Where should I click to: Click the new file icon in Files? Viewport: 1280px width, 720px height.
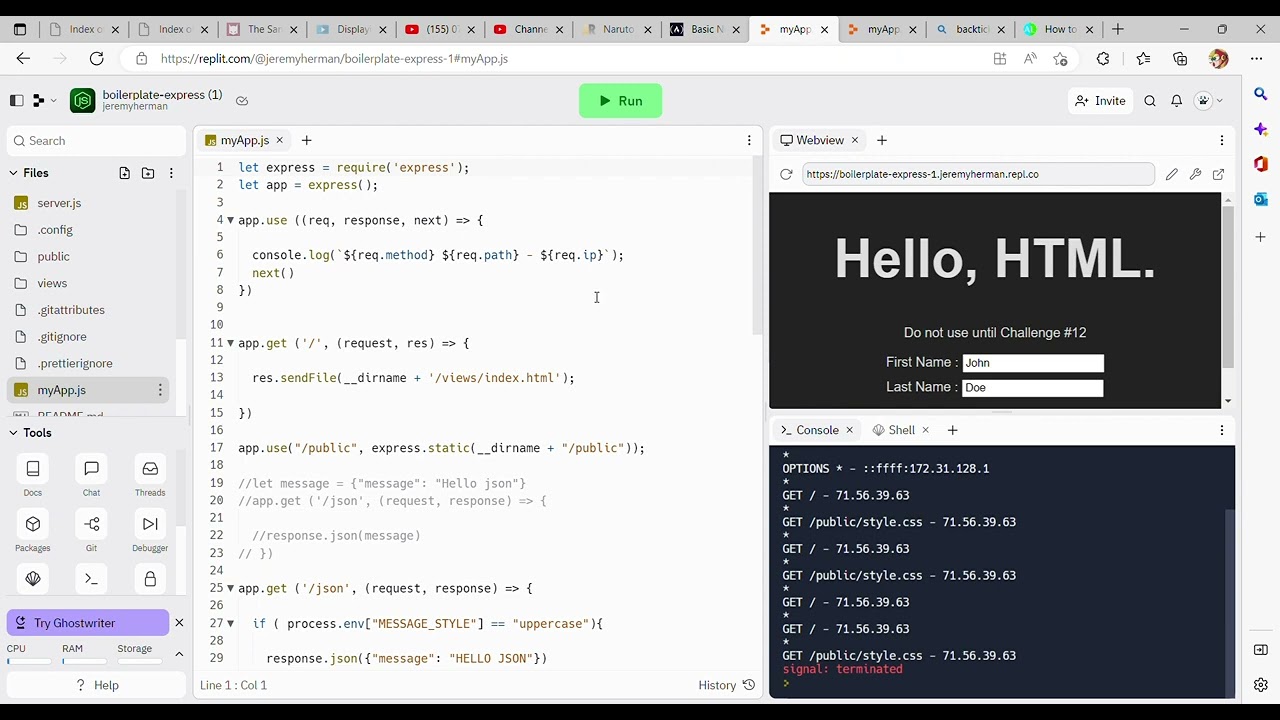tap(124, 173)
